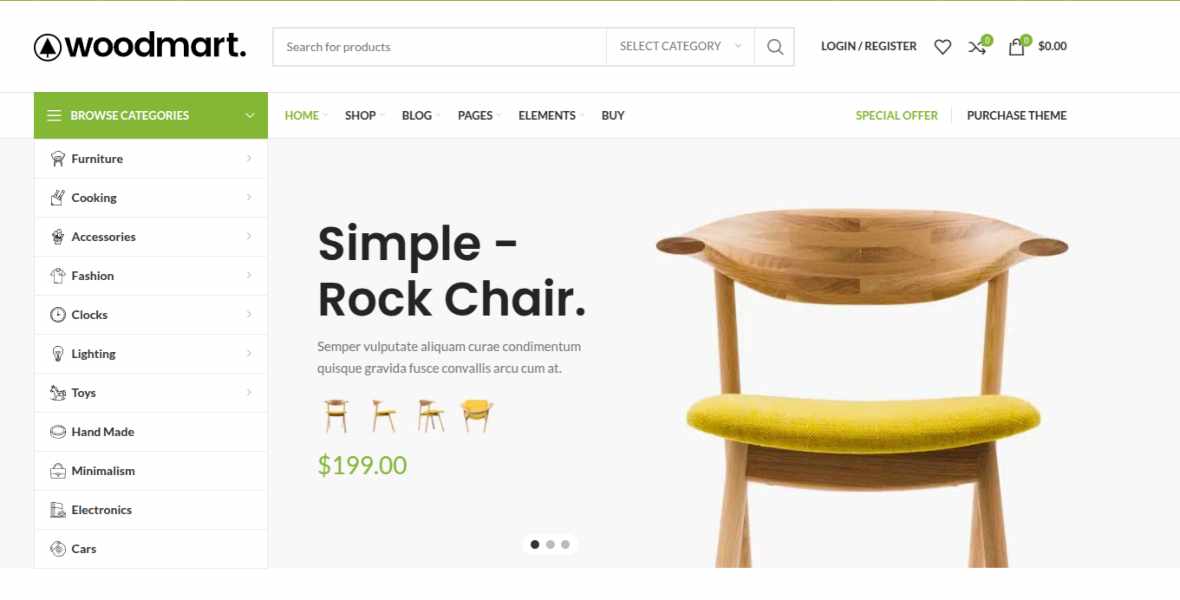Screen dimensions: 1180x600
Task: Select the Furniture category icon
Action: [57, 159]
